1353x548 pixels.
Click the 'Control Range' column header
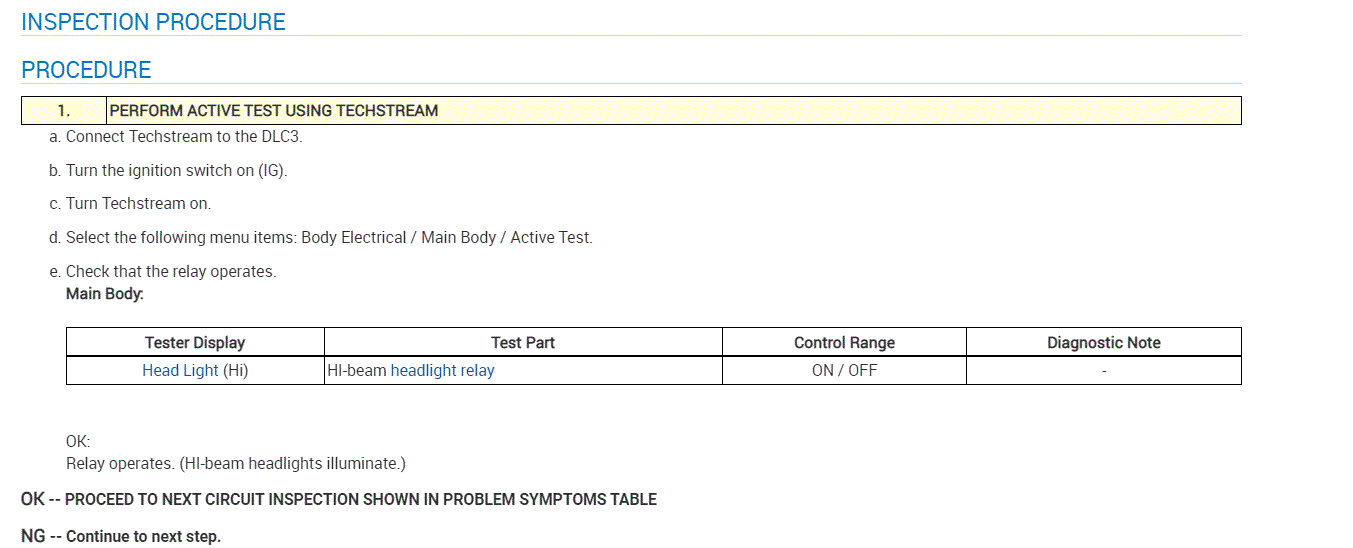[844, 343]
